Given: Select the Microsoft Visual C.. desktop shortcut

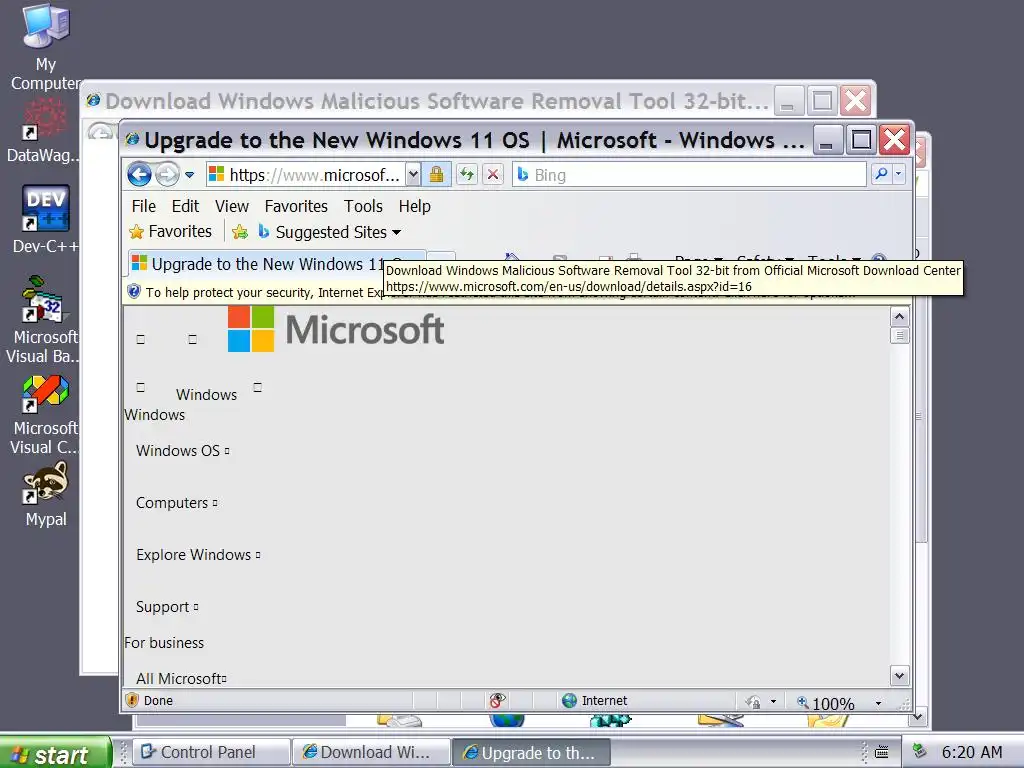Looking at the screenshot, I should pos(44,415).
